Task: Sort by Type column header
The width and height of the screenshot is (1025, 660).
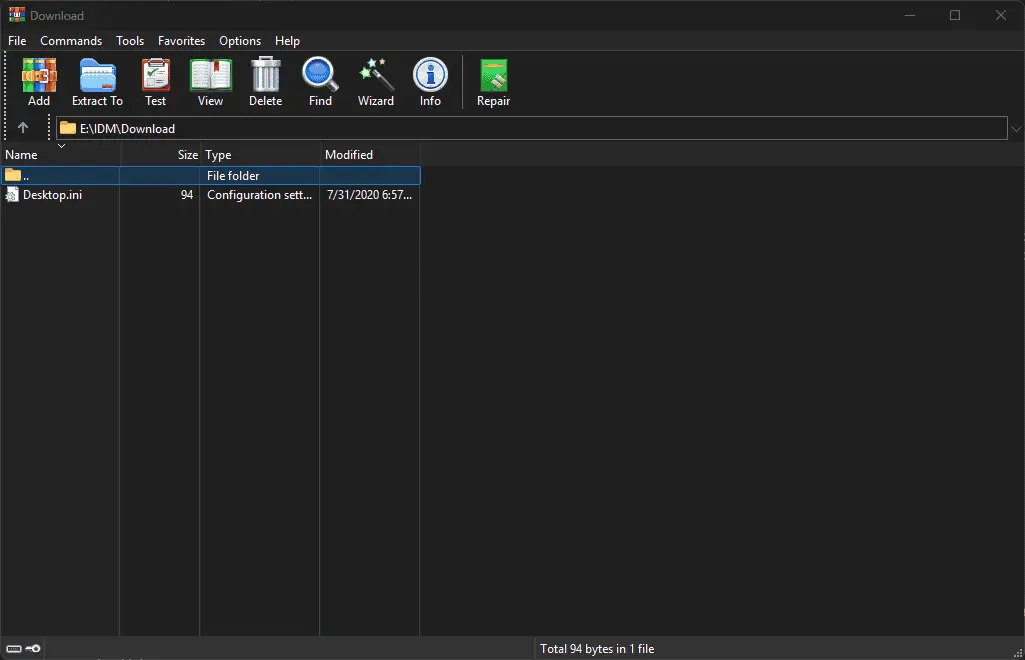Action: pos(260,155)
